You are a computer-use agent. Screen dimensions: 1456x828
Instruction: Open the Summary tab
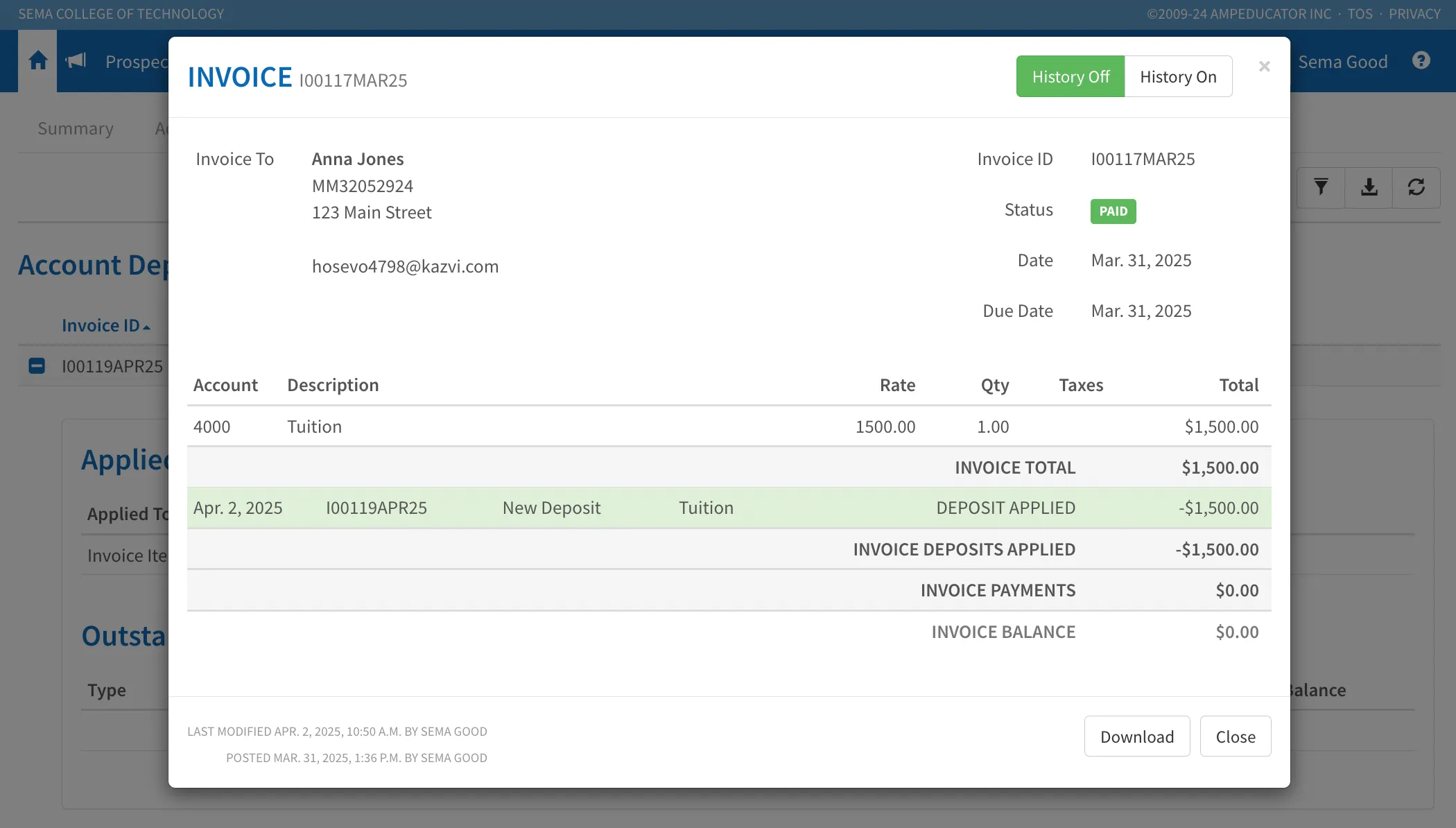point(76,129)
